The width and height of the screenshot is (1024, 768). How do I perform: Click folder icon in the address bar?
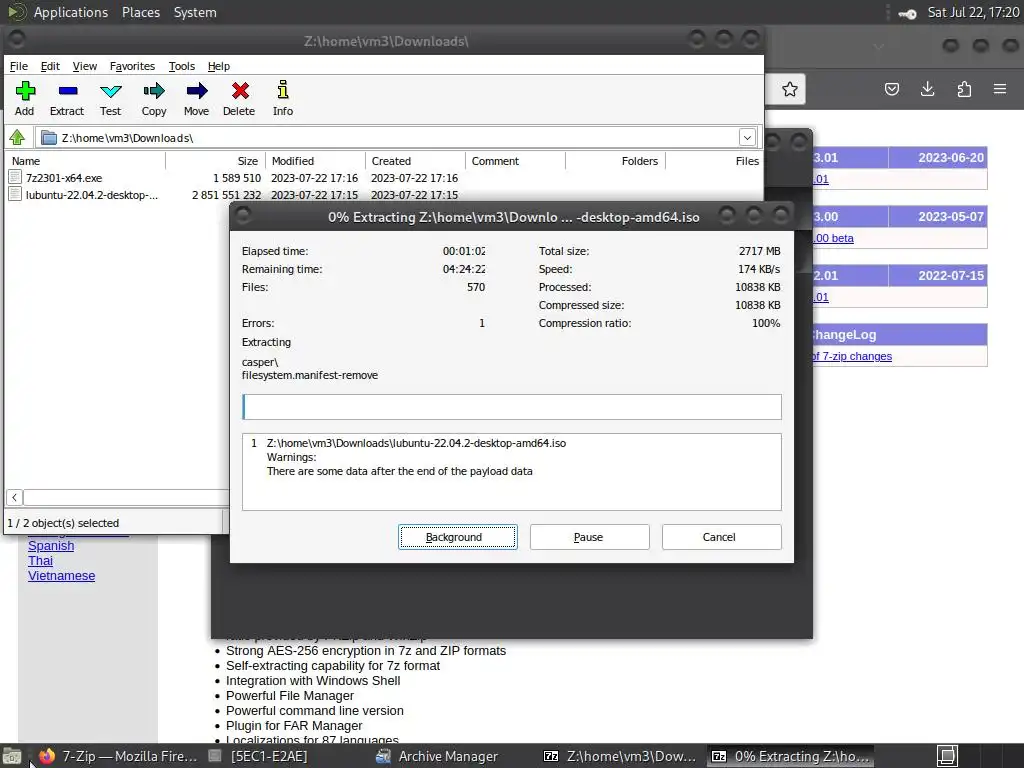click(x=48, y=138)
